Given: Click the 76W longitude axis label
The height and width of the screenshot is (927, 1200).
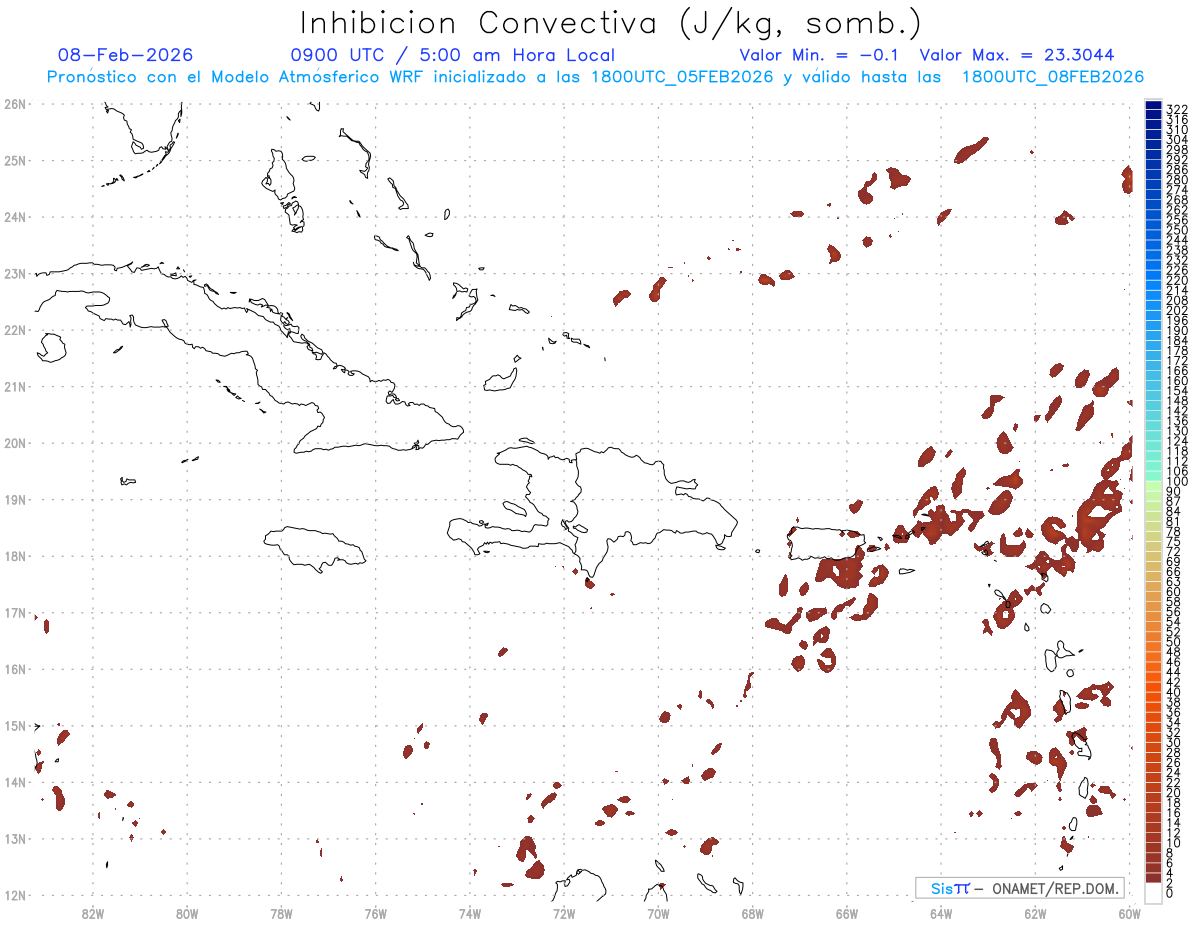Looking at the screenshot, I should point(376,912).
